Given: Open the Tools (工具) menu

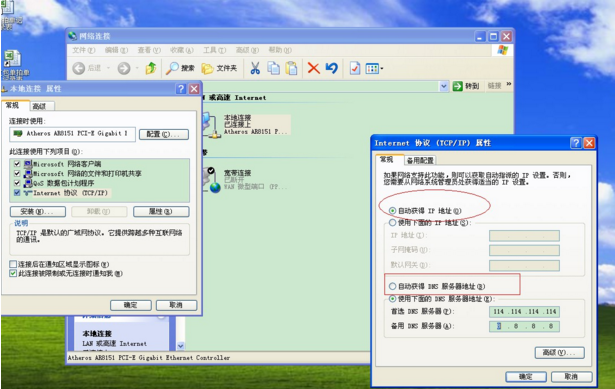Looking at the screenshot, I should click(x=214, y=50).
